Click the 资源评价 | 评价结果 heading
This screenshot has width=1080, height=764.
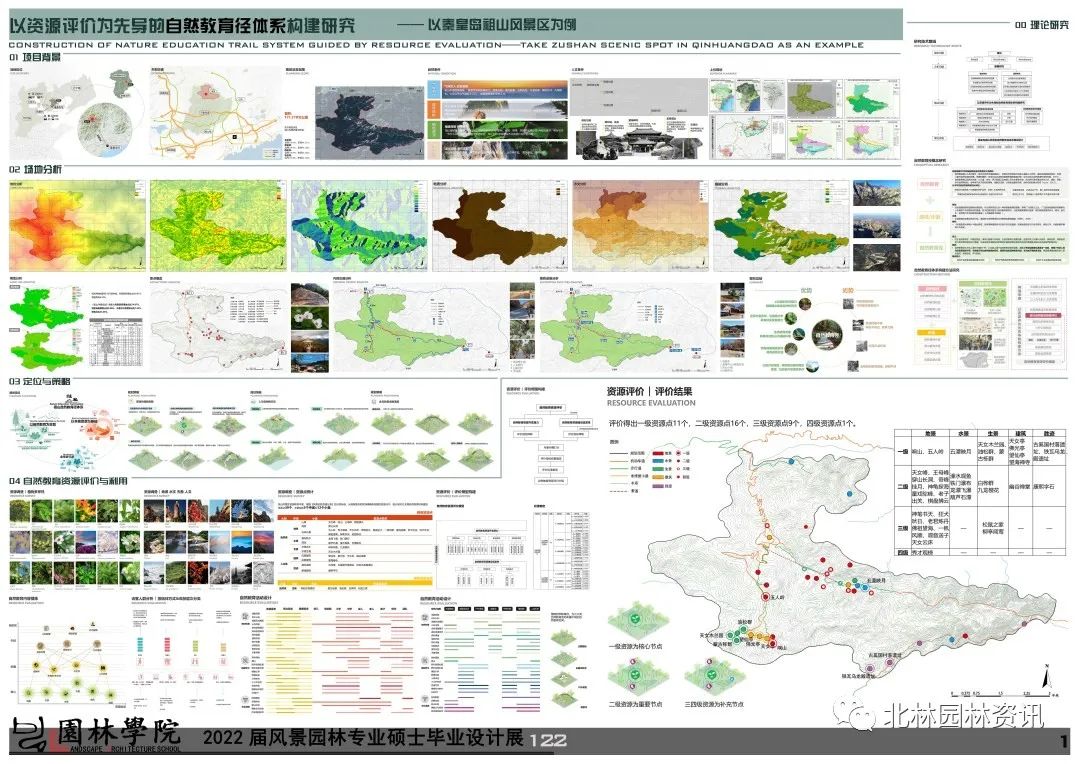(649, 391)
